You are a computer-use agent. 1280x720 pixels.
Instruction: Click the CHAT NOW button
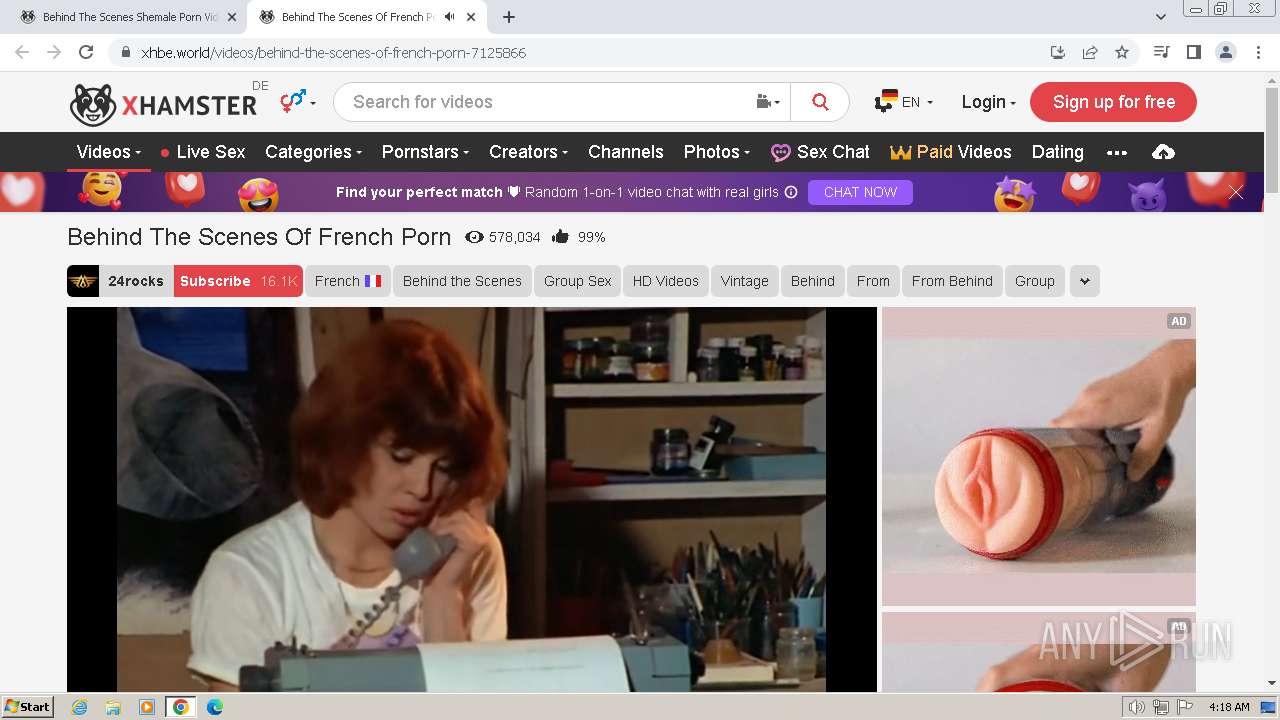click(x=860, y=192)
